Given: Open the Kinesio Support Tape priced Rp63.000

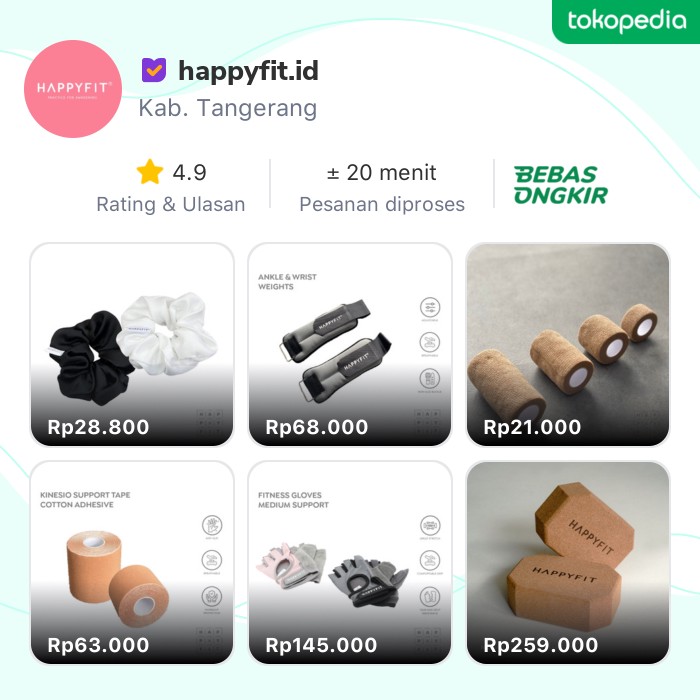Looking at the screenshot, I should (x=132, y=562).
